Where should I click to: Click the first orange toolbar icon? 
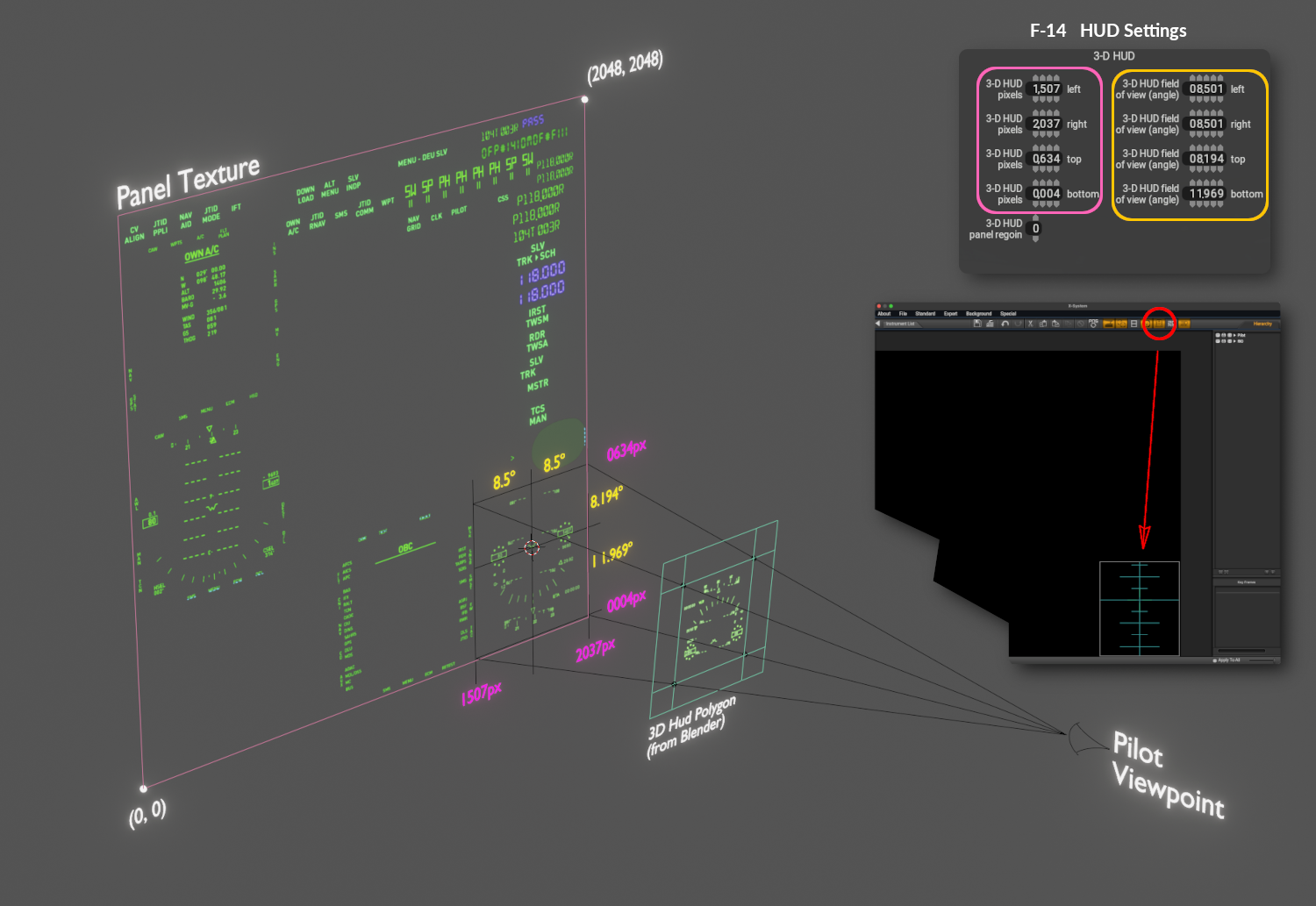pyautogui.click(x=1109, y=324)
